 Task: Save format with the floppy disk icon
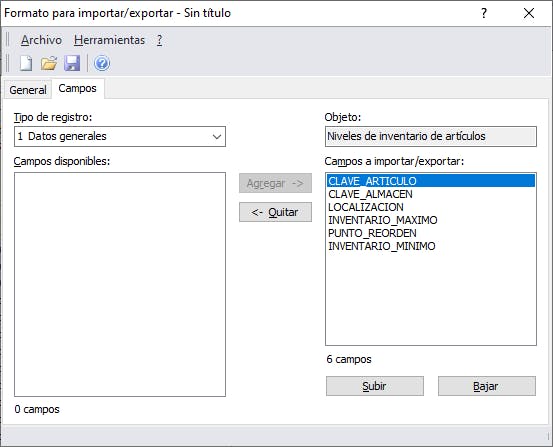[72, 64]
